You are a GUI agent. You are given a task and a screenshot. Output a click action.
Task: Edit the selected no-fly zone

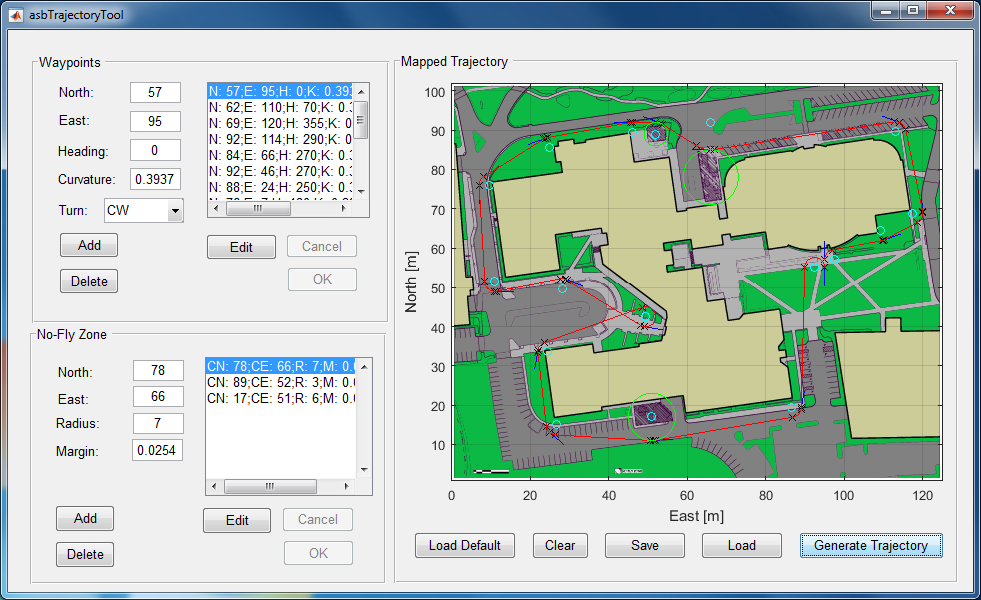pyautogui.click(x=237, y=520)
